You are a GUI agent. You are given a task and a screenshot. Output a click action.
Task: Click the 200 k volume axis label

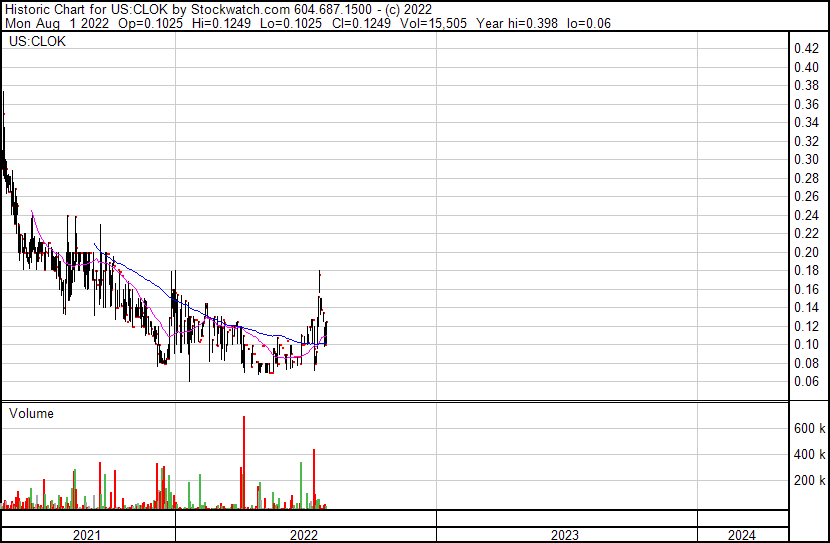[x=810, y=480]
